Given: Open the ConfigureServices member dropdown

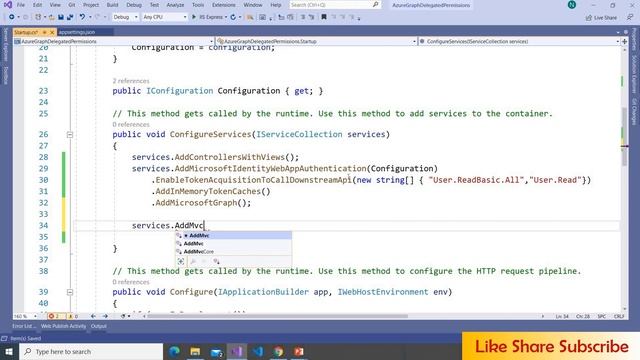Looking at the screenshot, I should coord(519,41).
